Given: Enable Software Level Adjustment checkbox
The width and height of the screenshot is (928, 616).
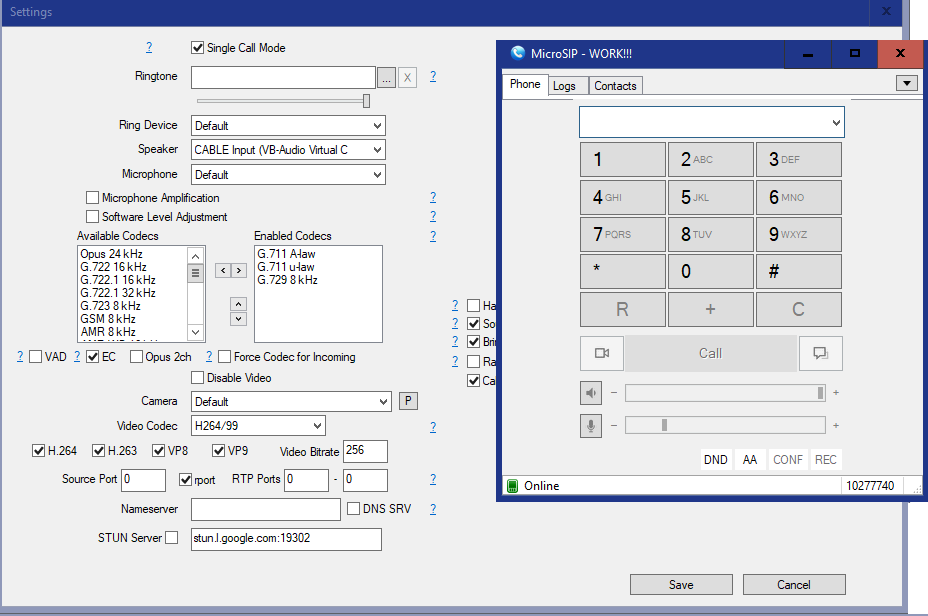Looking at the screenshot, I should (92, 216).
